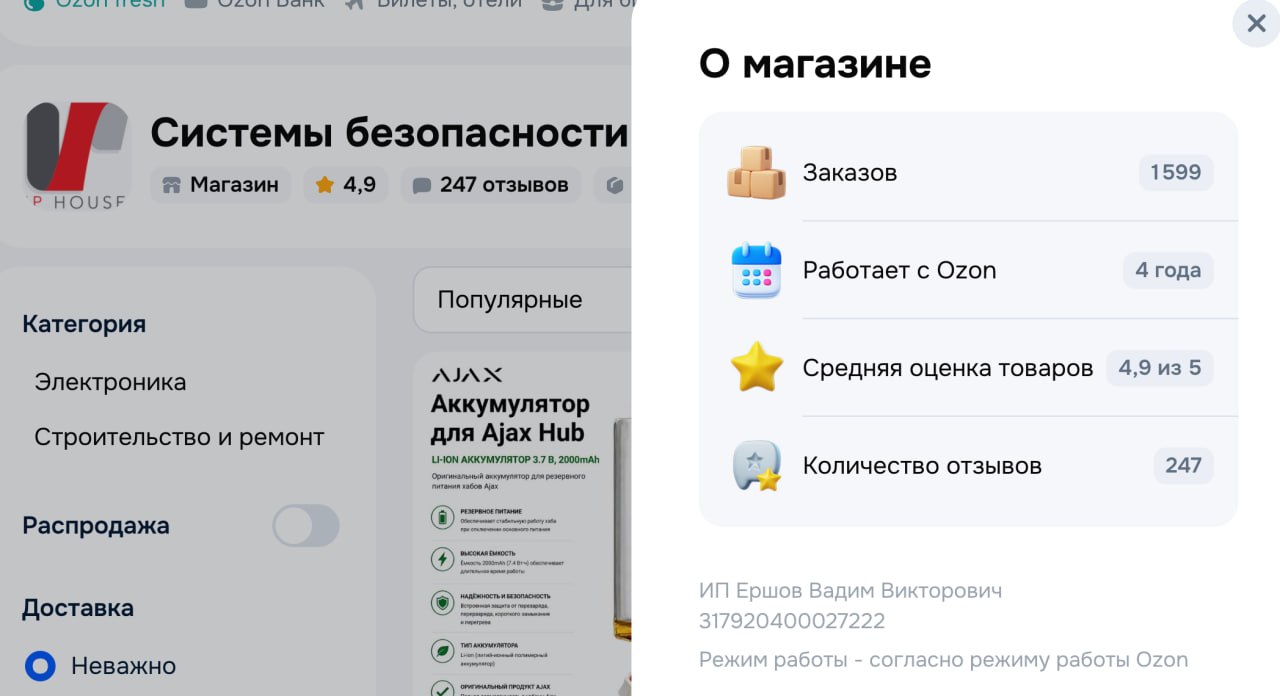Open the Ozon Банк top link
Screen dimensions: 1280x696
click(x=255, y=4)
